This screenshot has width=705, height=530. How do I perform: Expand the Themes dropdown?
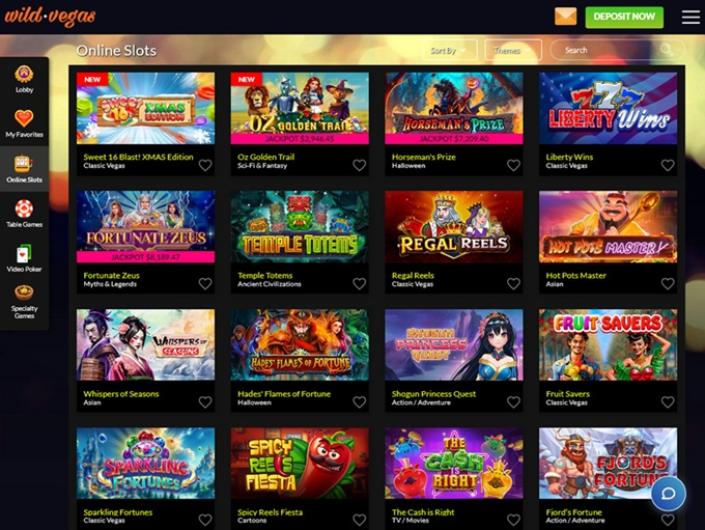(513, 50)
